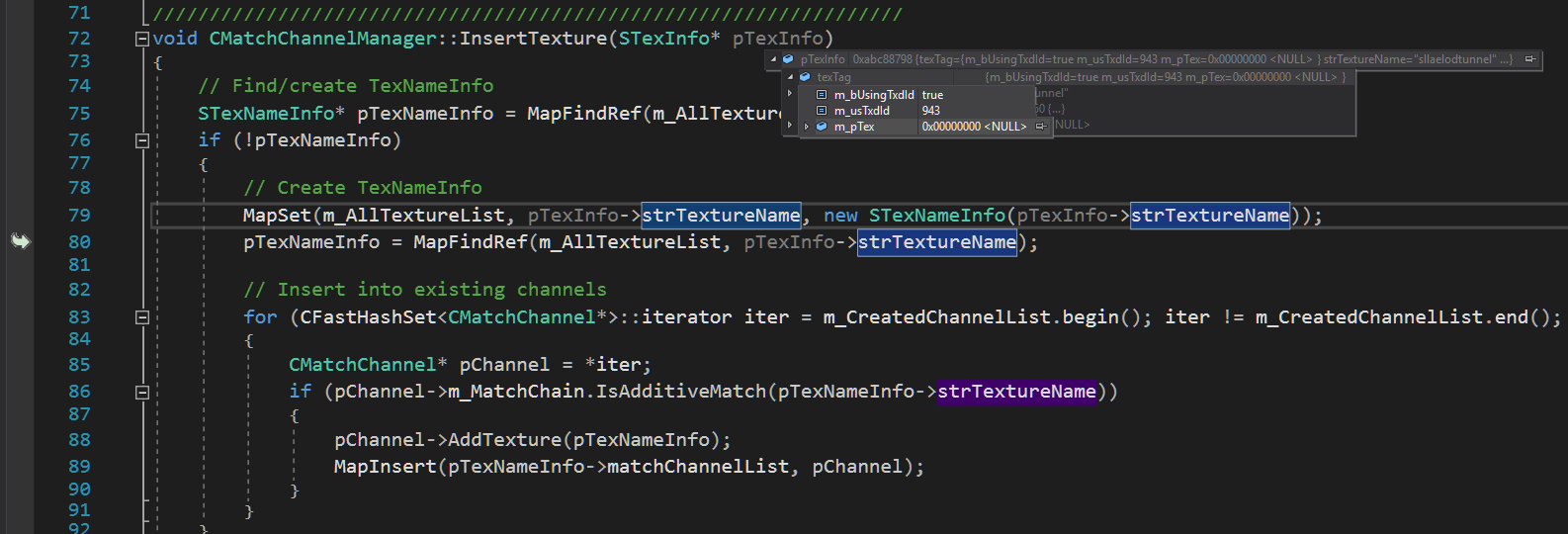Click line number 89 in the gutter
The height and width of the screenshot is (534, 1568).
[79, 467]
